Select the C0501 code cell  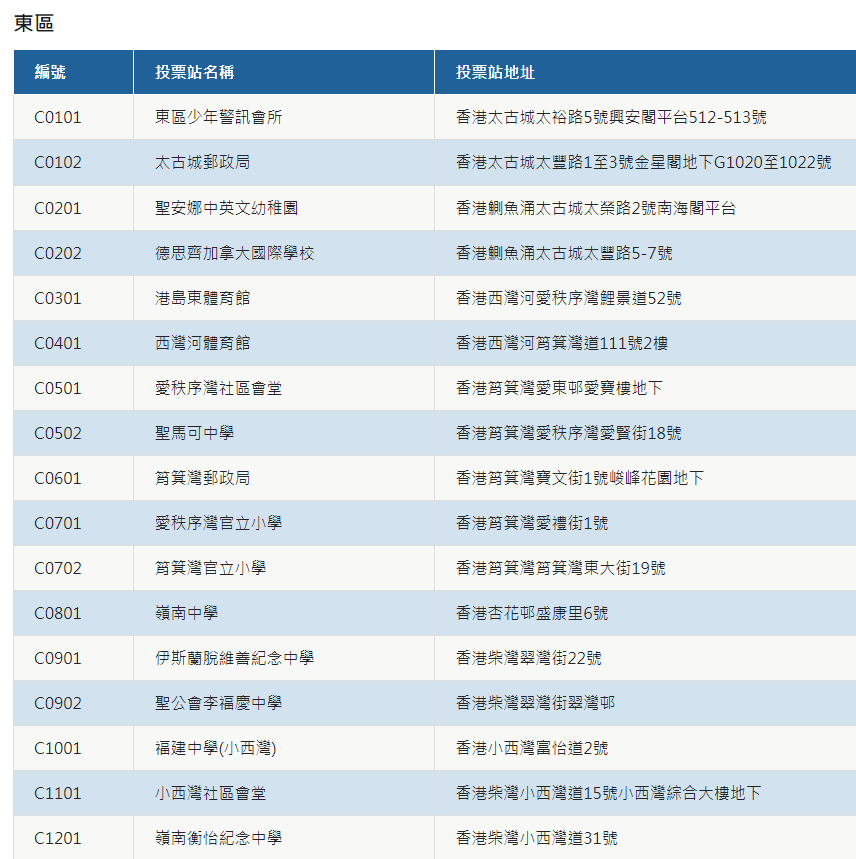click(58, 388)
